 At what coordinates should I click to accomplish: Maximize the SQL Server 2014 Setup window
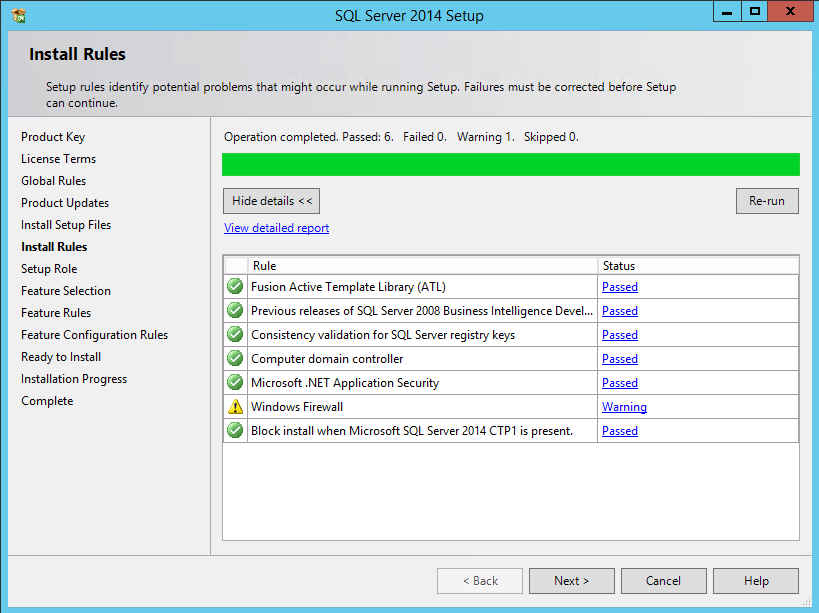[x=754, y=11]
